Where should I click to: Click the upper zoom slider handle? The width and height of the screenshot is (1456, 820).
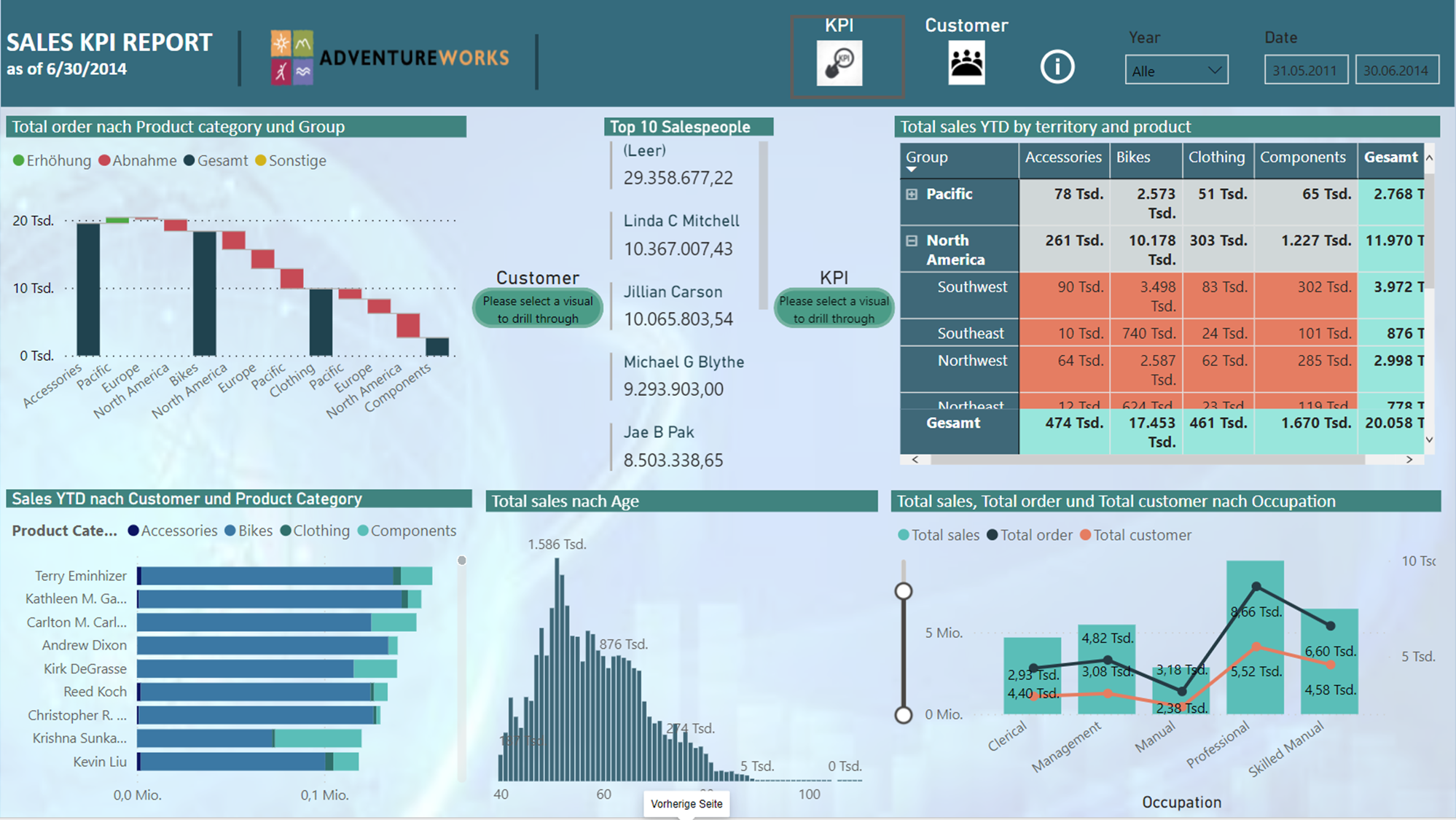(904, 591)
